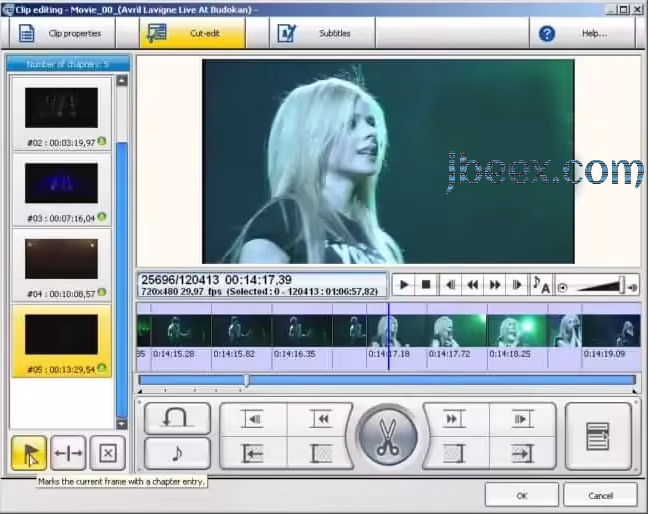Image resolution: width=648 pixels, height=514 pixels.
Task: Set selection start arrow button
Action: coord(253,453)
